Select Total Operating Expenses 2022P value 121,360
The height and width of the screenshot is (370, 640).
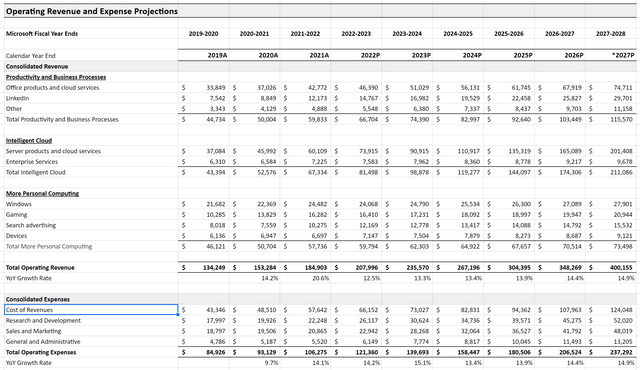point(367,353)
